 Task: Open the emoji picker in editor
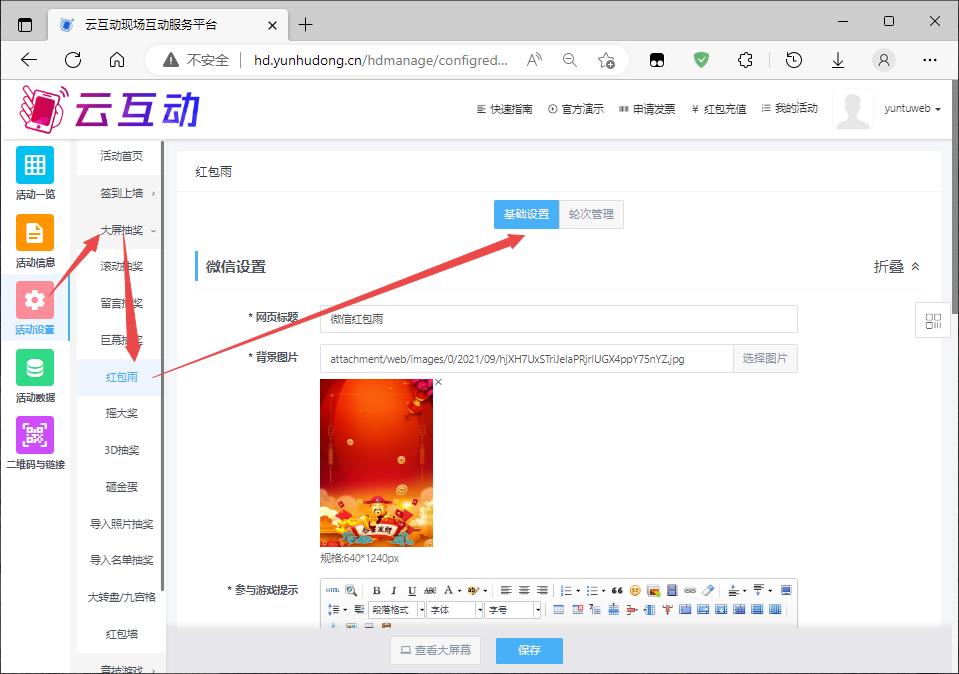pyautogui.click(x=635, y=591)
